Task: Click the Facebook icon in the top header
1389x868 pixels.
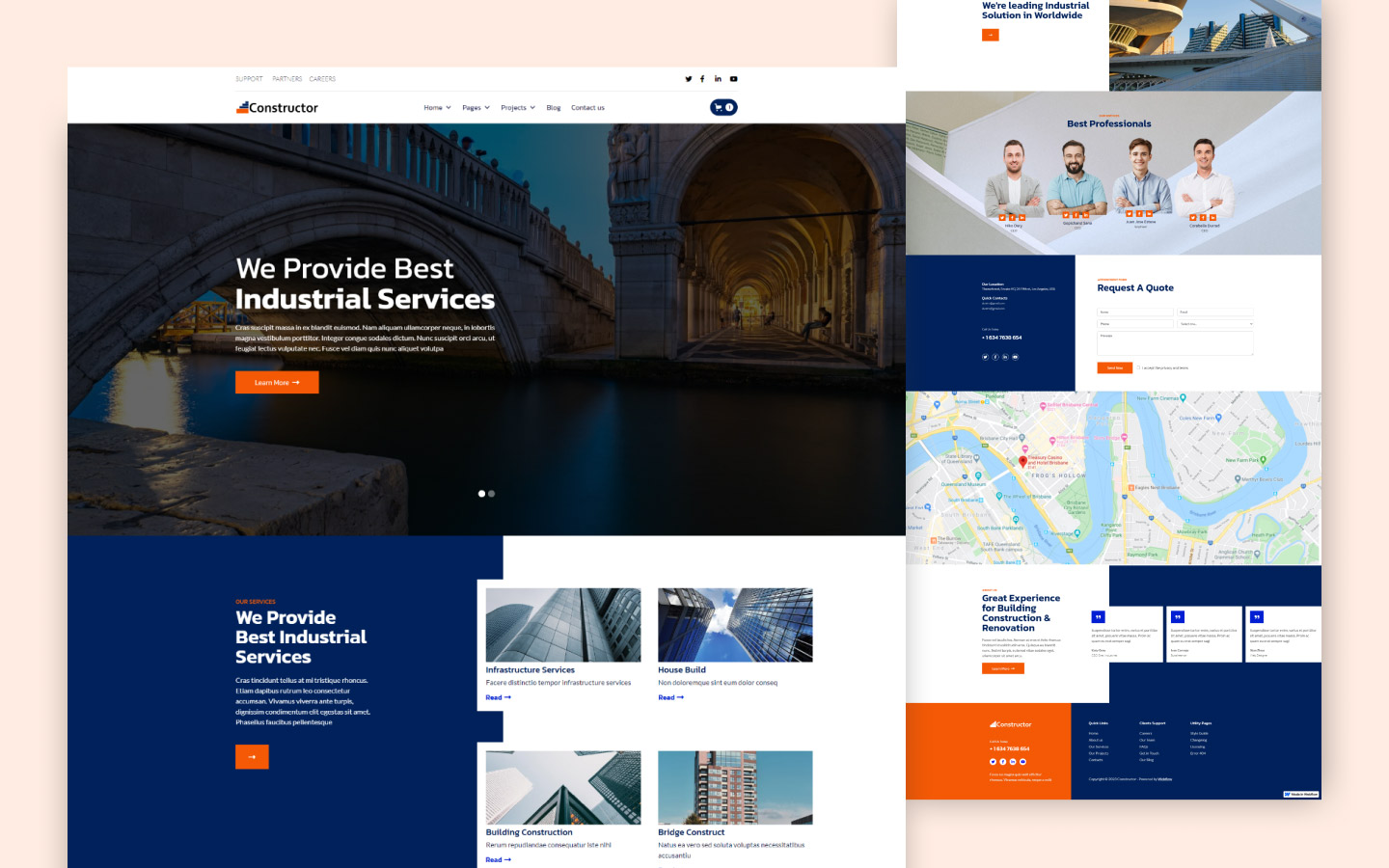Action: [702, 78]
